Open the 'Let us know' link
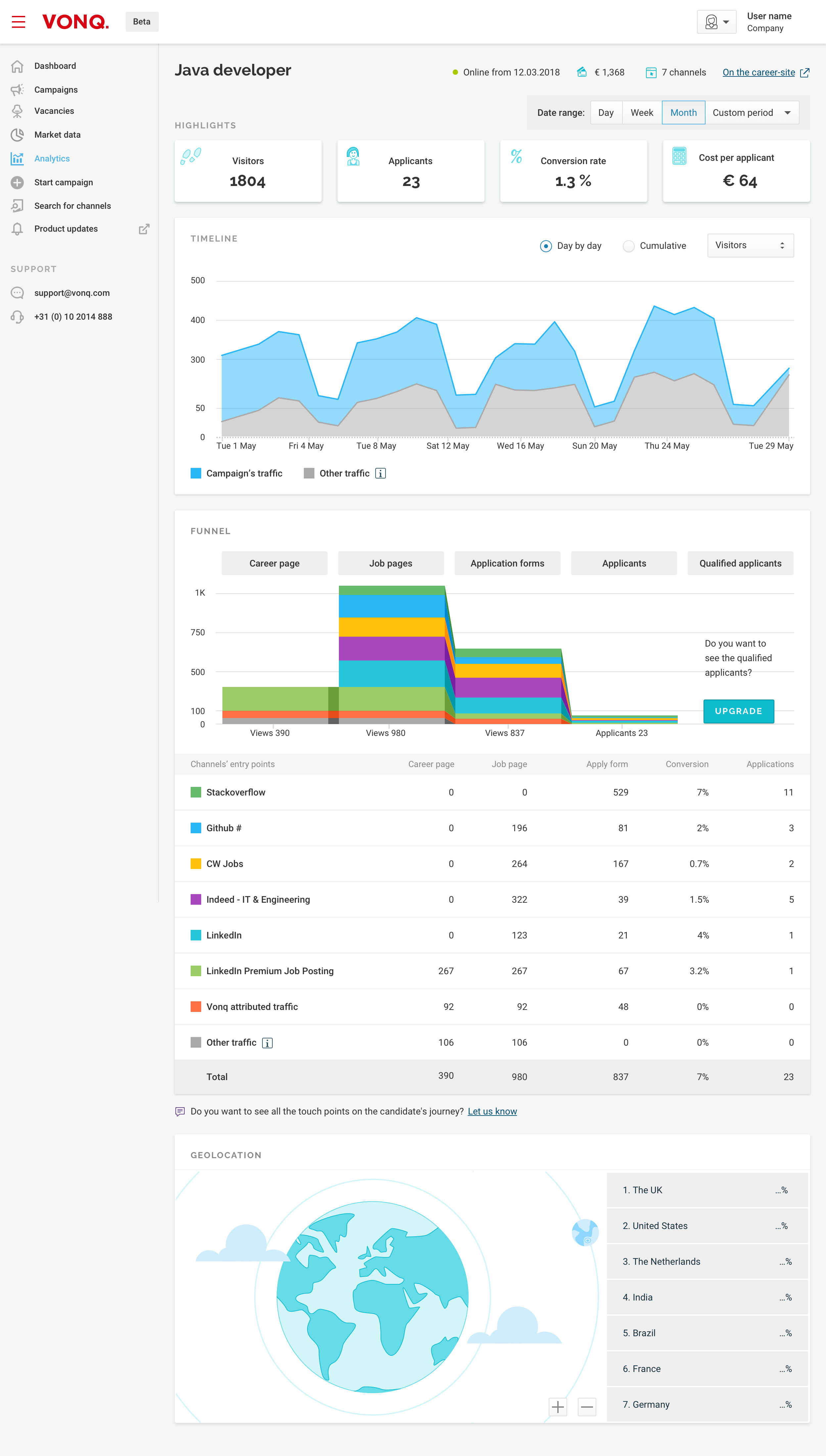The width and height of the screenshot is (826, 1456). click(x=492, y=1111)
